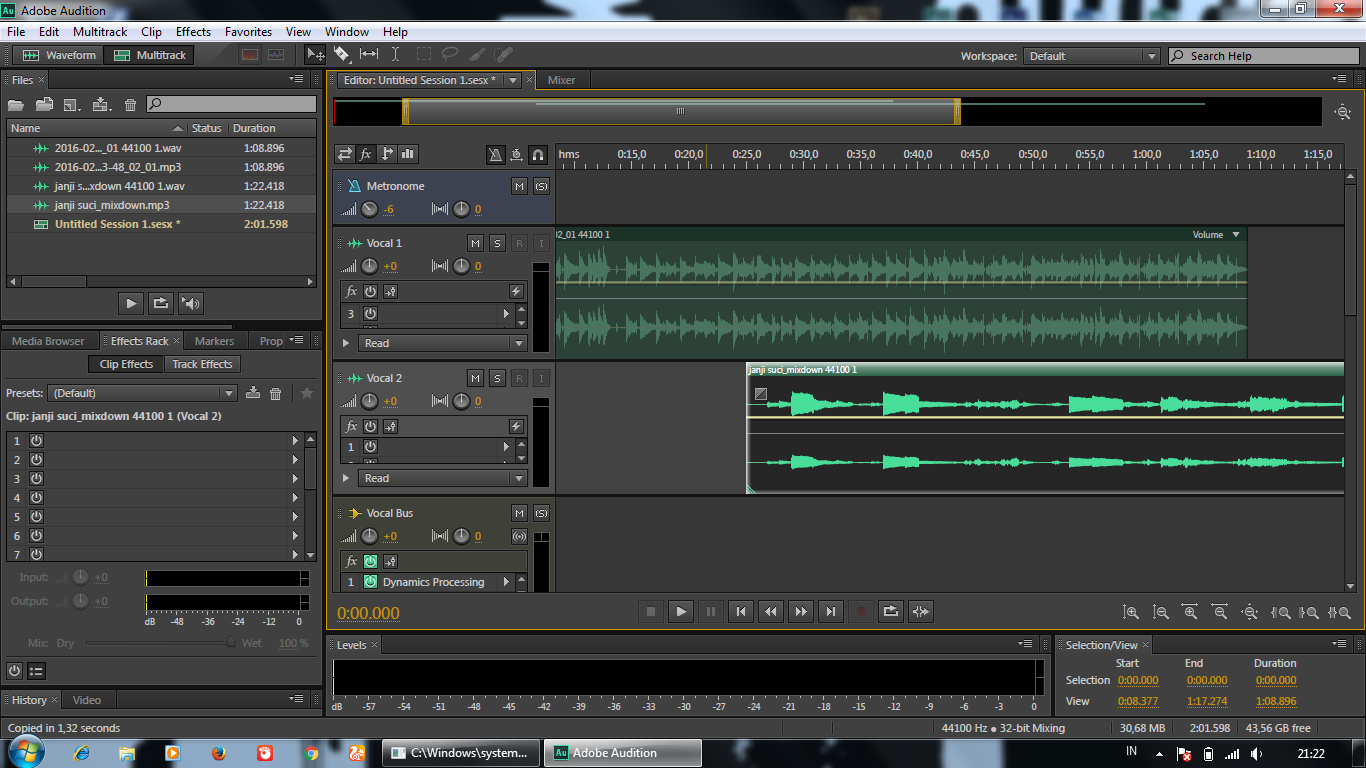The width and height of the screenshot is (1366, 768).
Task: Open Firefox from the Windows taskbar
Action: pyautogui.click(x=218, y=752)
